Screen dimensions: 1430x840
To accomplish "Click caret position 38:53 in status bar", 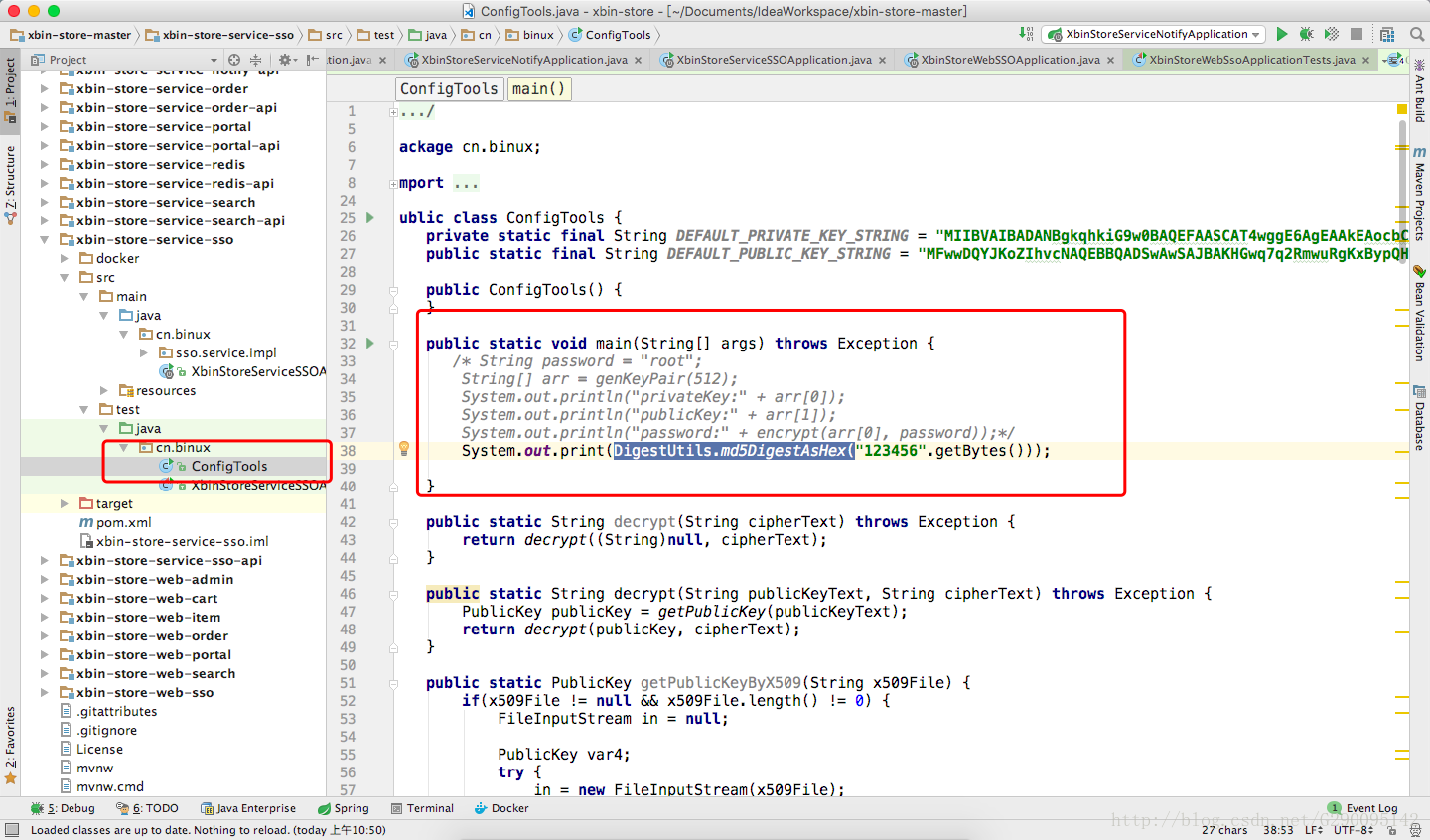I will (1278, 830).
